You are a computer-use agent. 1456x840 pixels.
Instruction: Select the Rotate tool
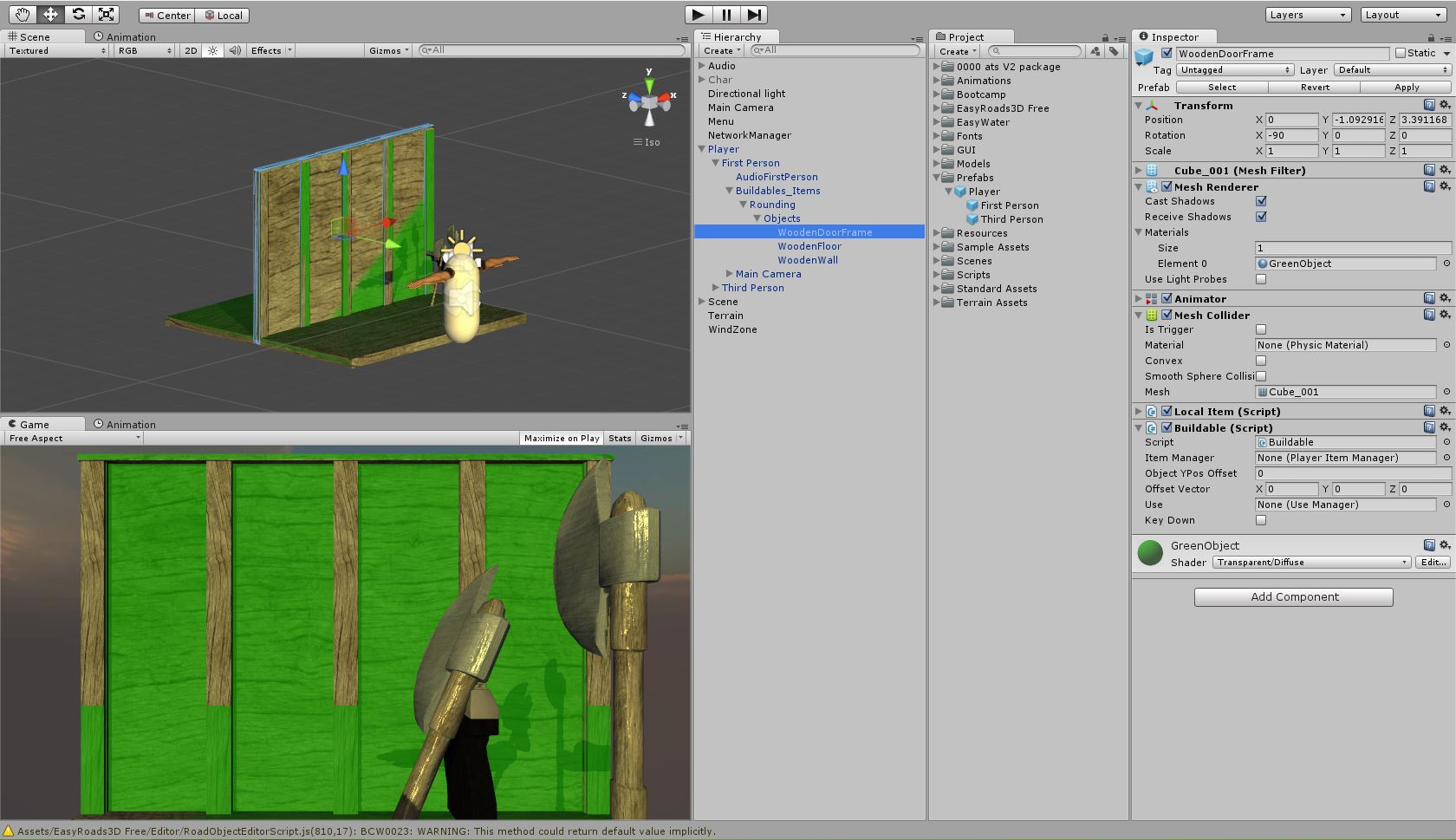pyautogui.click(x=78, y=14)
